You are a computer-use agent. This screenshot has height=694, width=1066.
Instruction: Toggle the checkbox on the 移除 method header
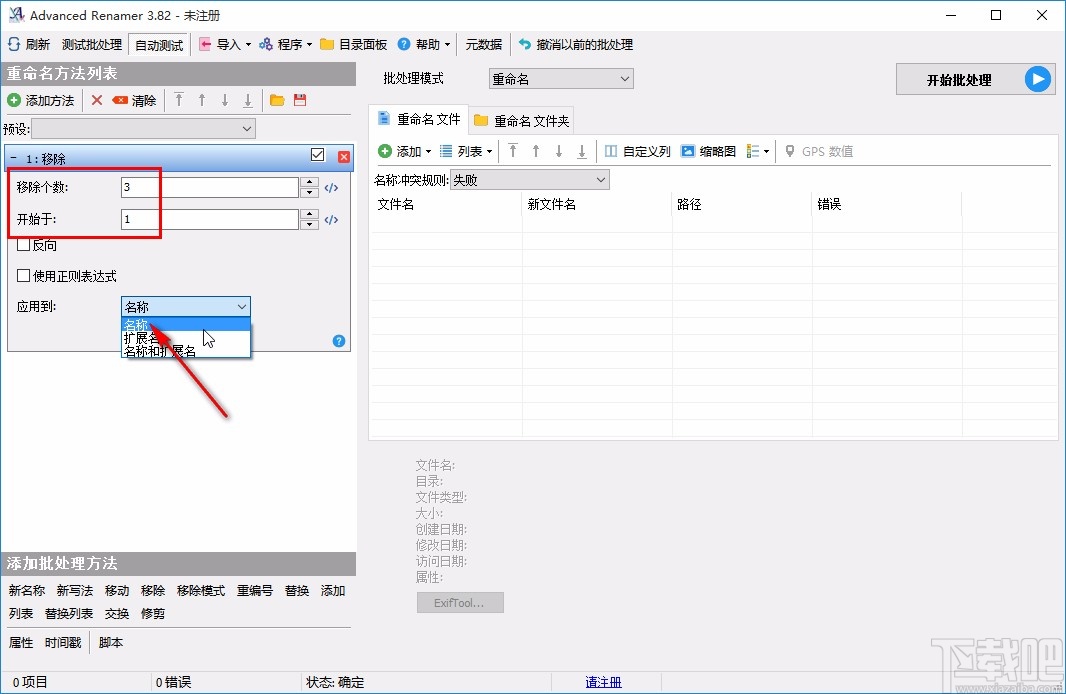click(317, 156)
